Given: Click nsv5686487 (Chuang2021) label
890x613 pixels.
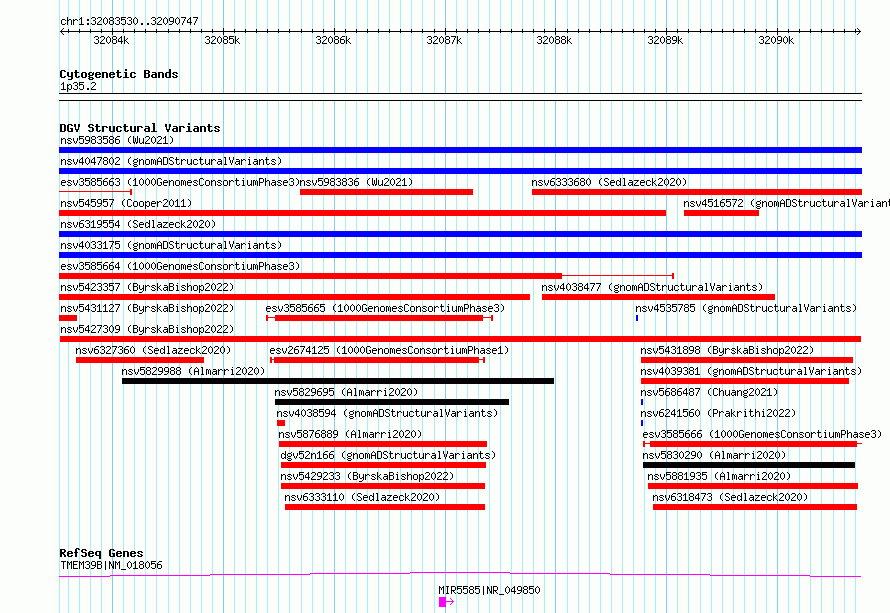Looking at the screenshot, I should [709, 392].
